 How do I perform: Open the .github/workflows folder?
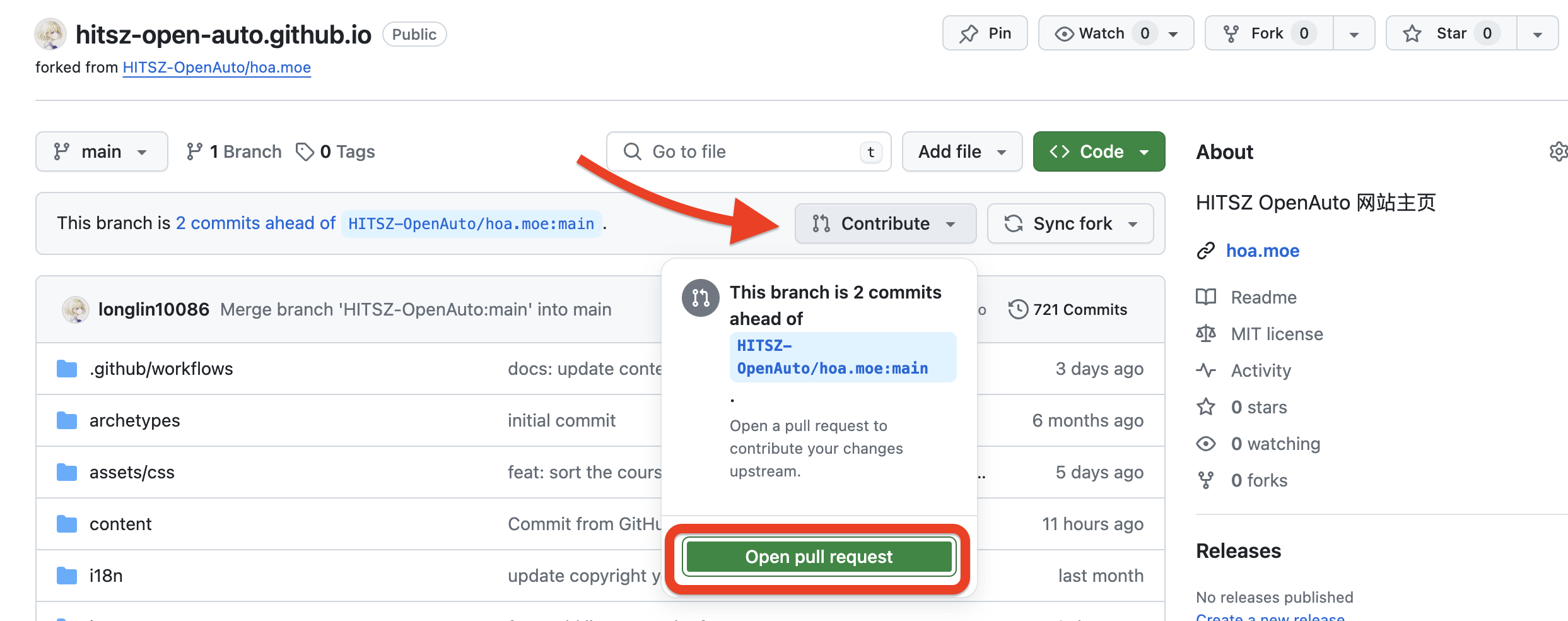tap(161, 369)
